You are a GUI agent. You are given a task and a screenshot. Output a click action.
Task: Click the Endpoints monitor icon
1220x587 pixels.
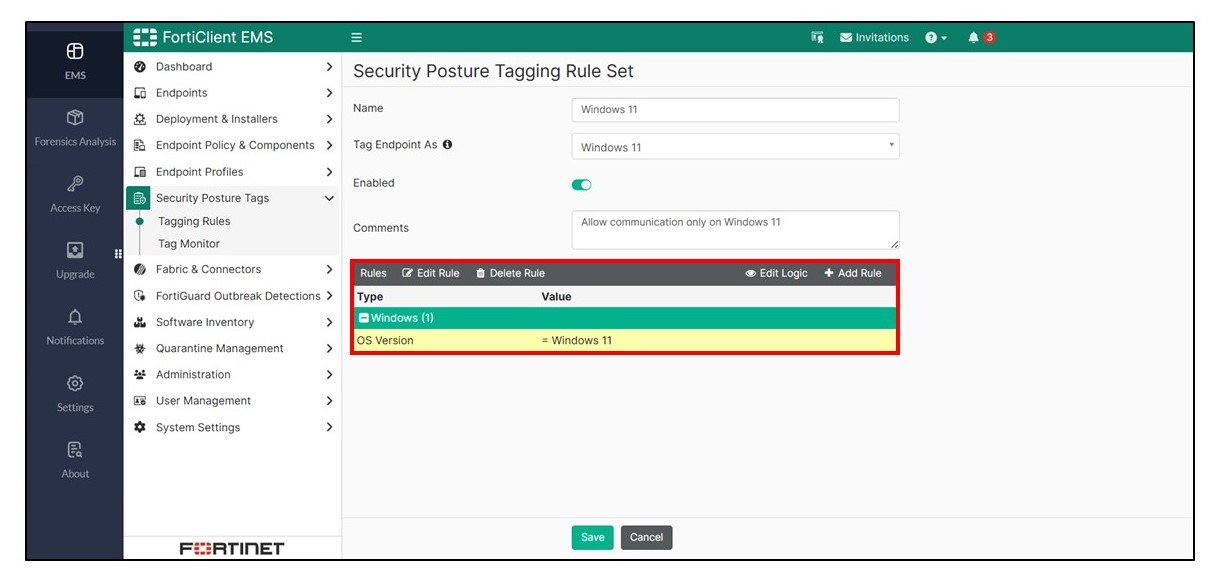(140, 93)
